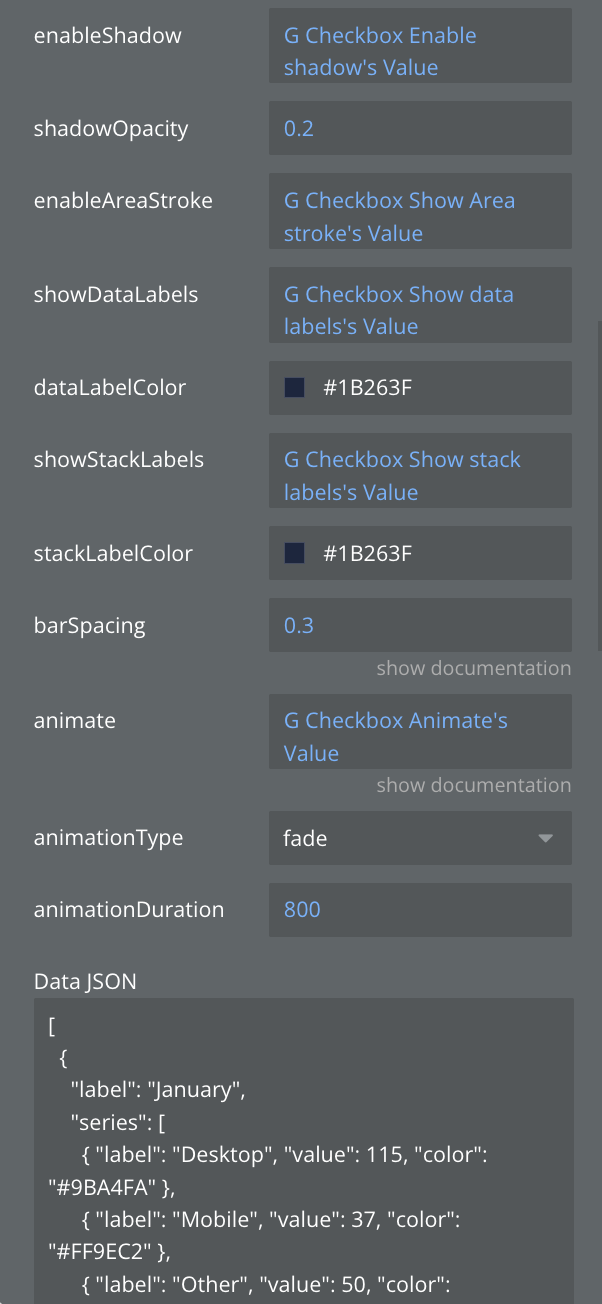Click the stackLabelColor #1B263F hex value
This screenshot has width=602, height=1304.
(x=367, y=554)
